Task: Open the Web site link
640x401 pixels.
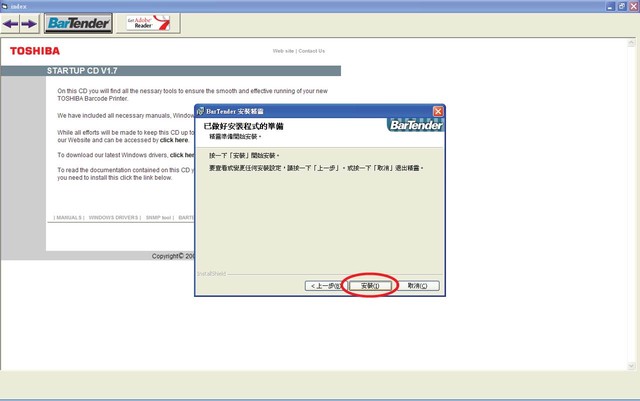Action: (283, 51)
